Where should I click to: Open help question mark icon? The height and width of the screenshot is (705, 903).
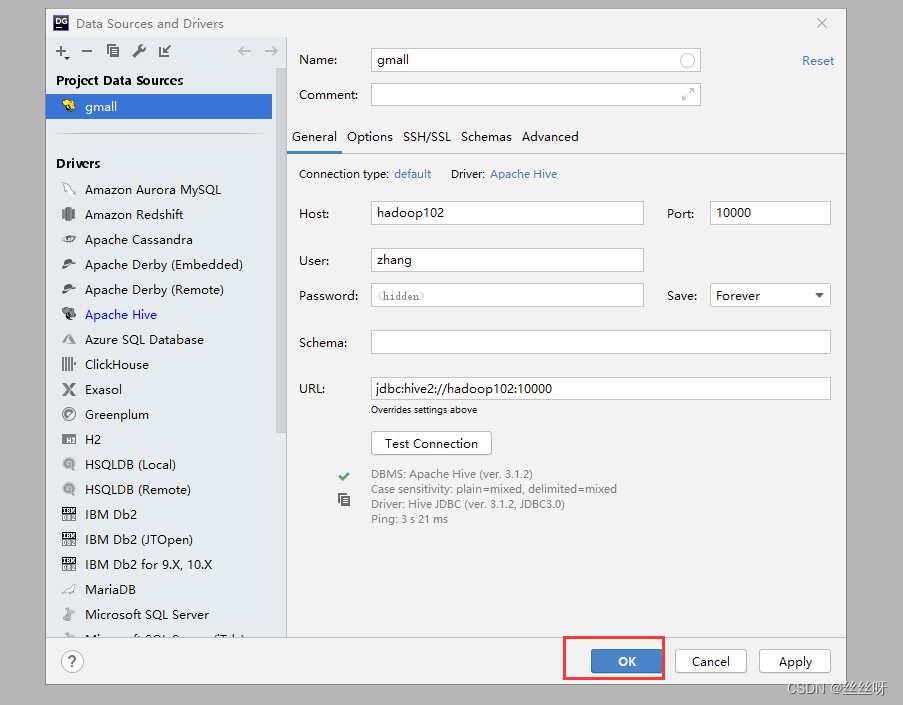coord(72,661)
